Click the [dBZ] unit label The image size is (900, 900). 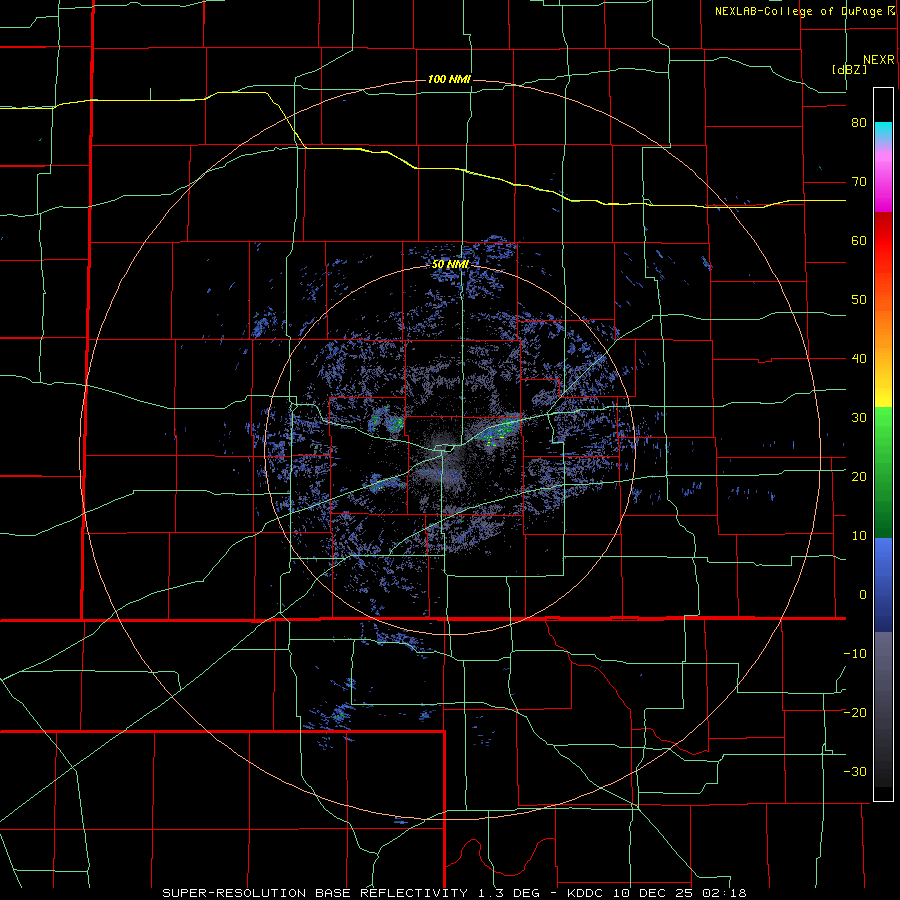pos(849,69)
